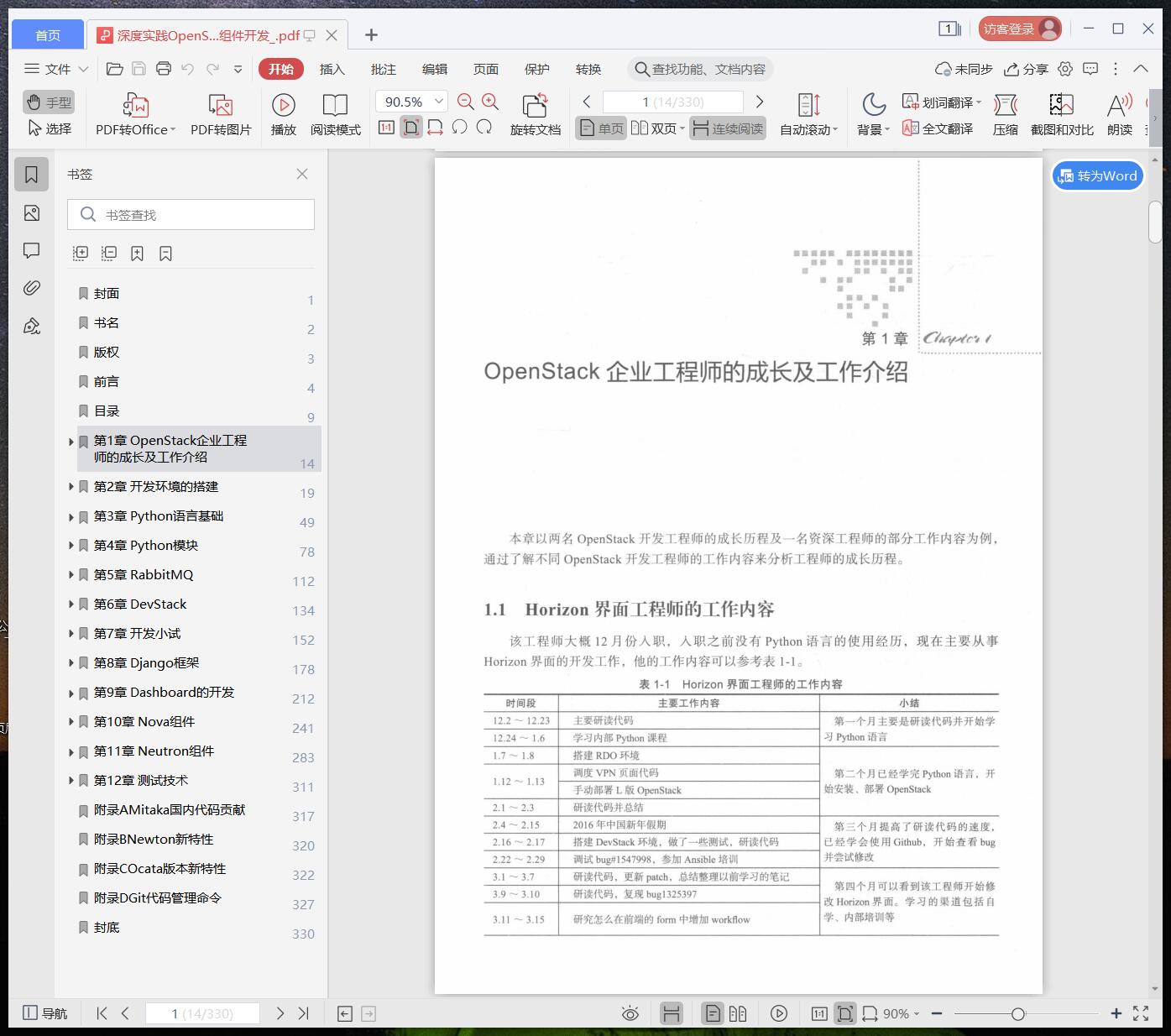Expand 第5章 RabbitMQ bookmark
This screenshot has width=1171, height=1036.
point(71,575)
